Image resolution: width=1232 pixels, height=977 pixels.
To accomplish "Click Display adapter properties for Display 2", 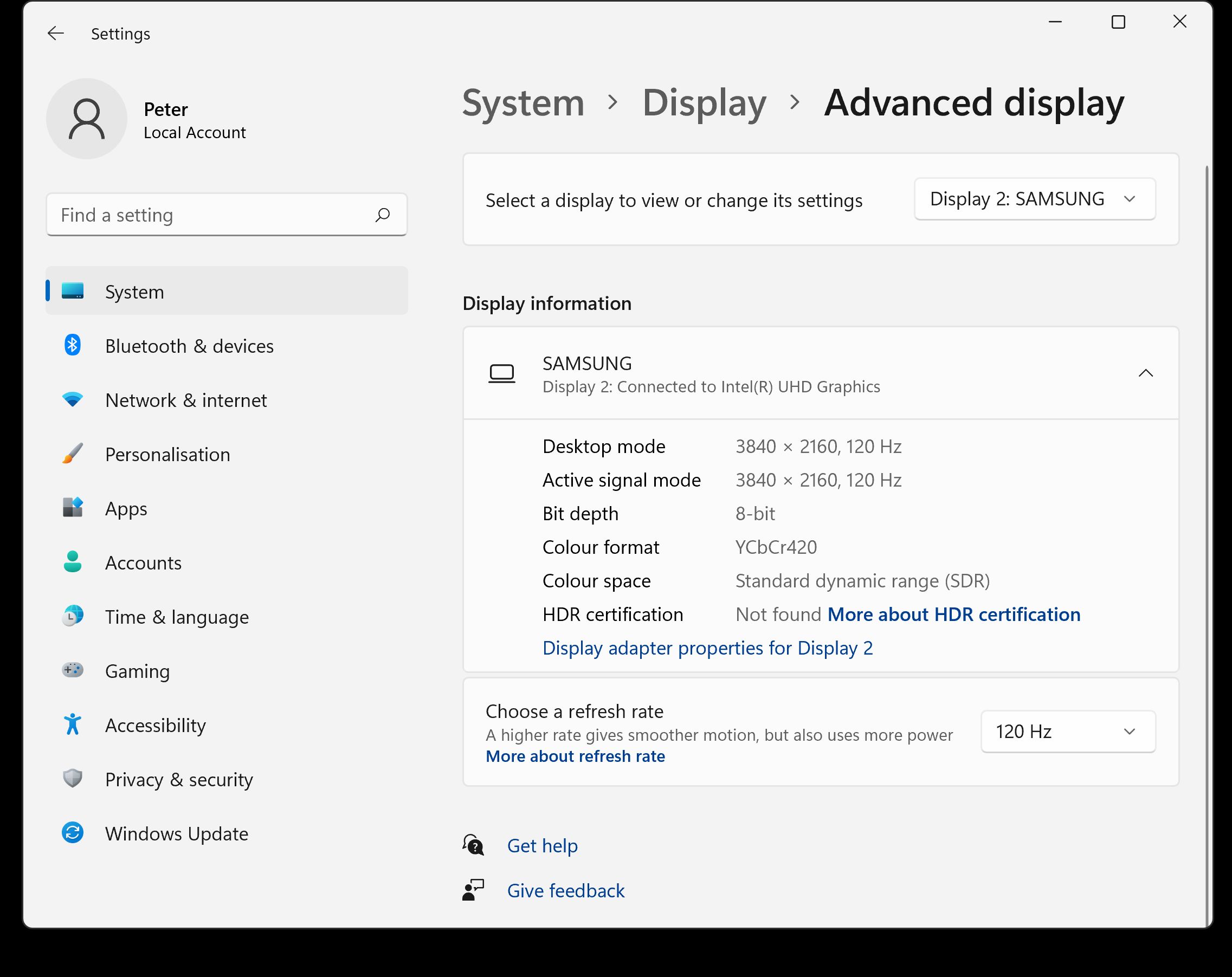I will click(707, 648).
